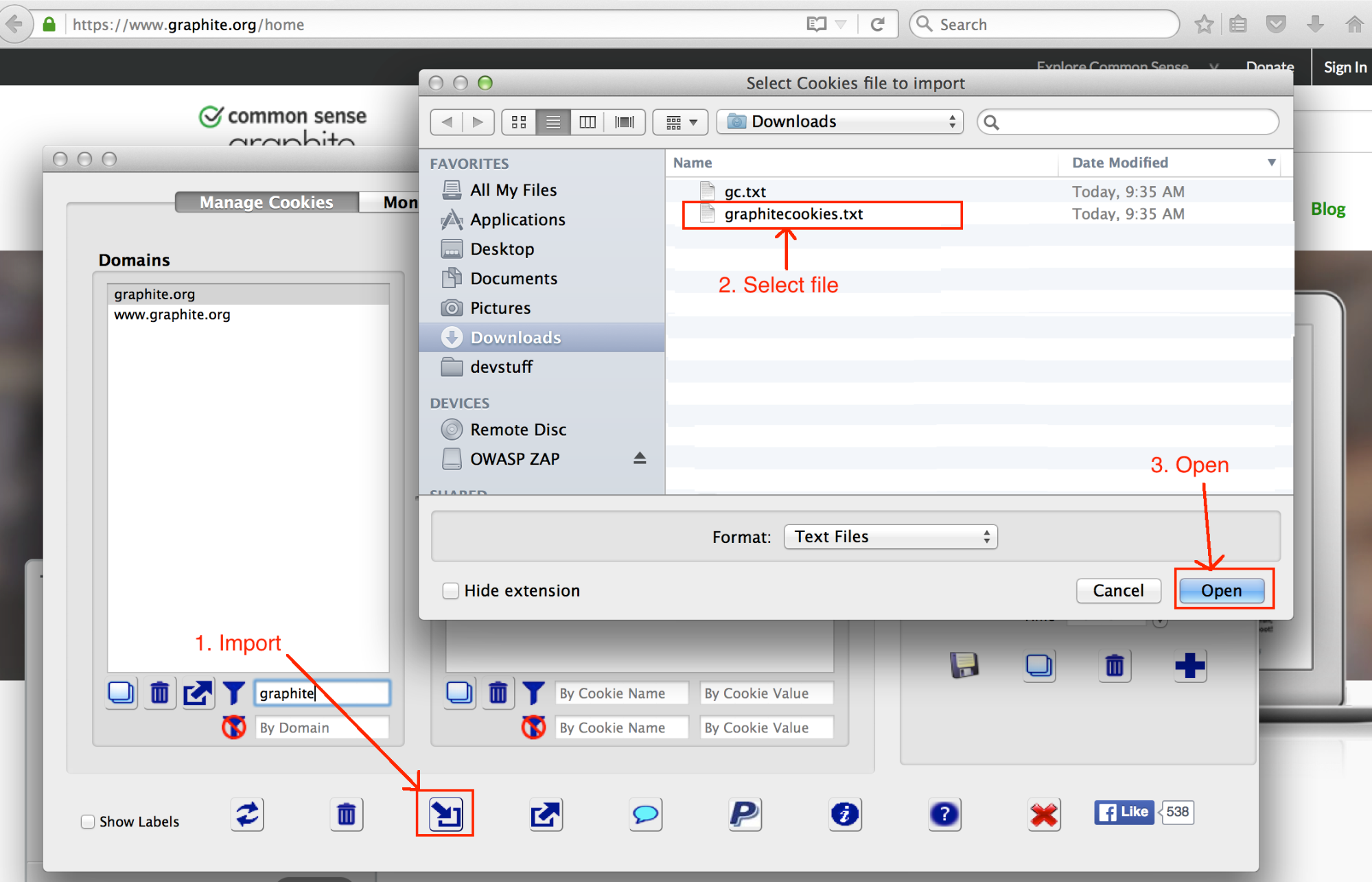
Task: Open devstuff folder in sidebar
Action: pyautogui.click(x=500, y=367)
